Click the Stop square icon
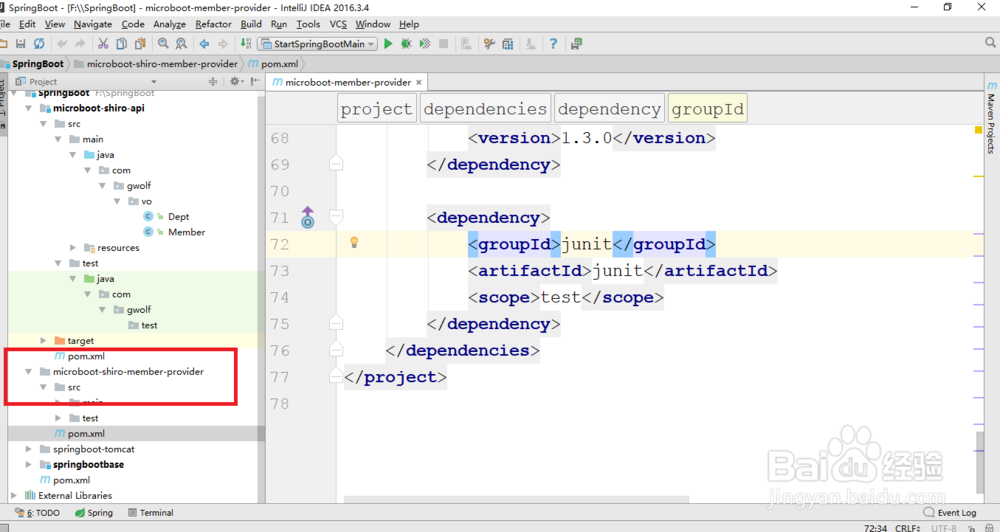Screen dimensions: 1000x532 443,43
